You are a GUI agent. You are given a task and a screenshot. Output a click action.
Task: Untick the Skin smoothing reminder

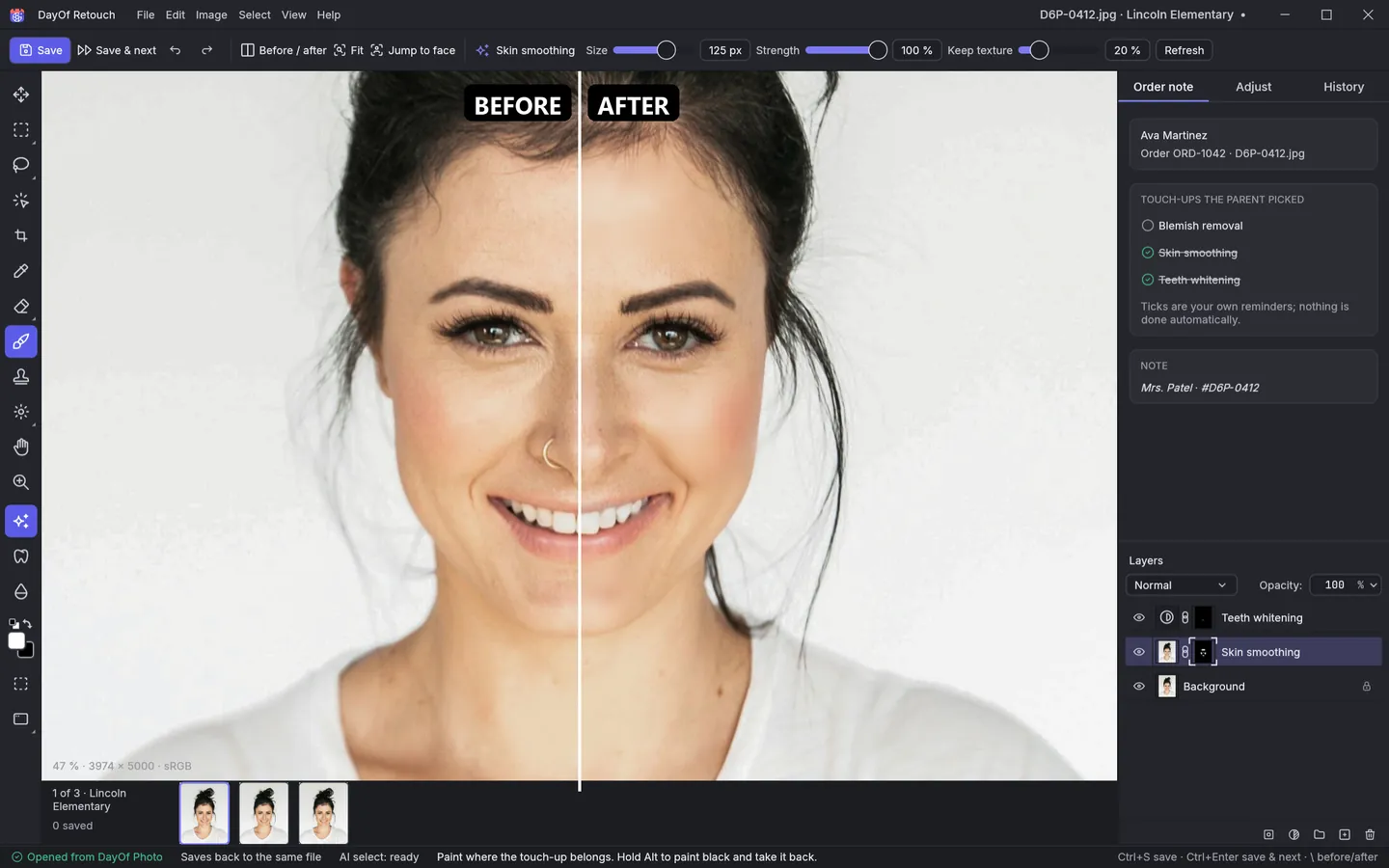point(1148,253)
